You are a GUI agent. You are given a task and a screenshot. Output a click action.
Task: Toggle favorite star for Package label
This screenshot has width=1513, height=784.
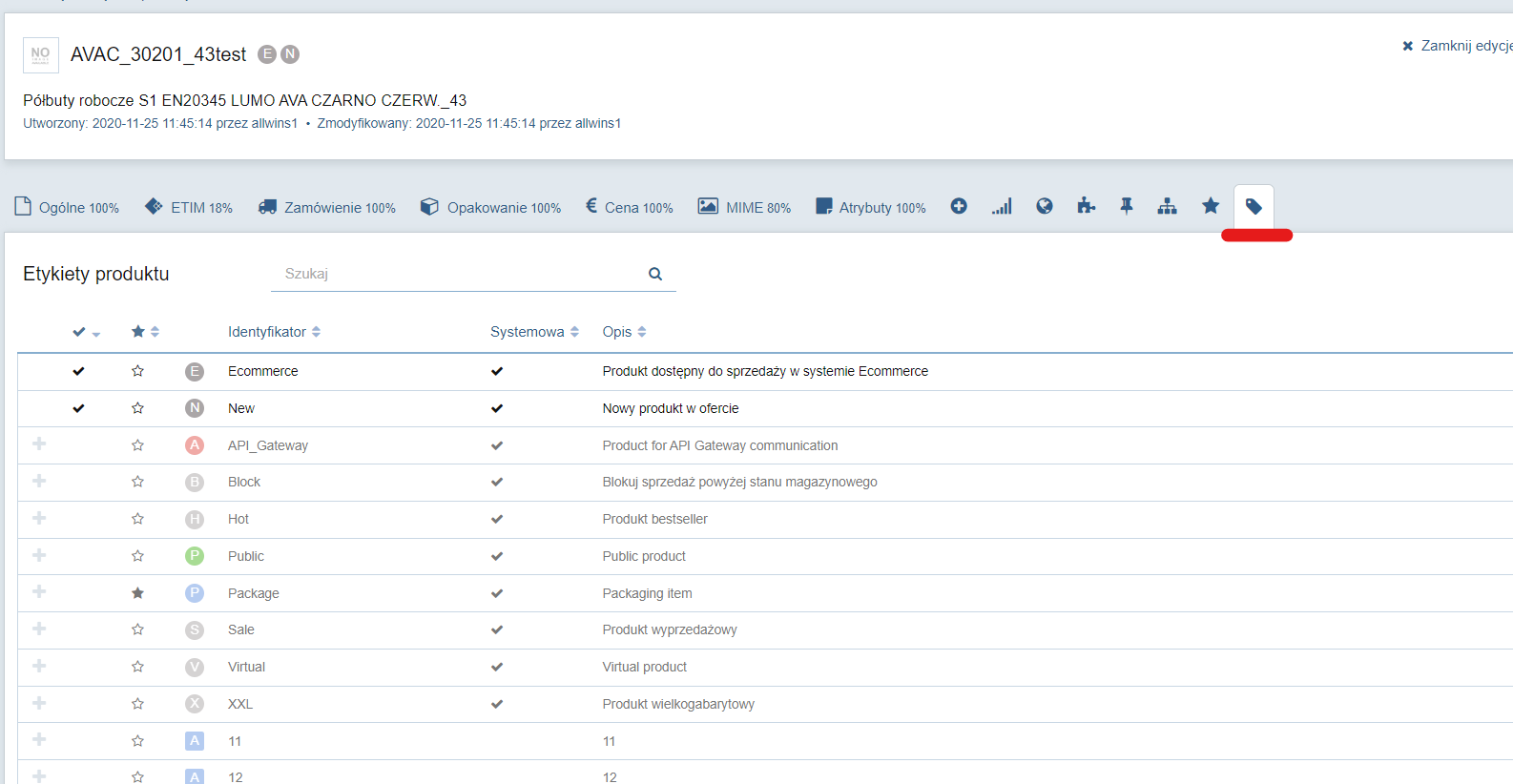click(137, 593)
